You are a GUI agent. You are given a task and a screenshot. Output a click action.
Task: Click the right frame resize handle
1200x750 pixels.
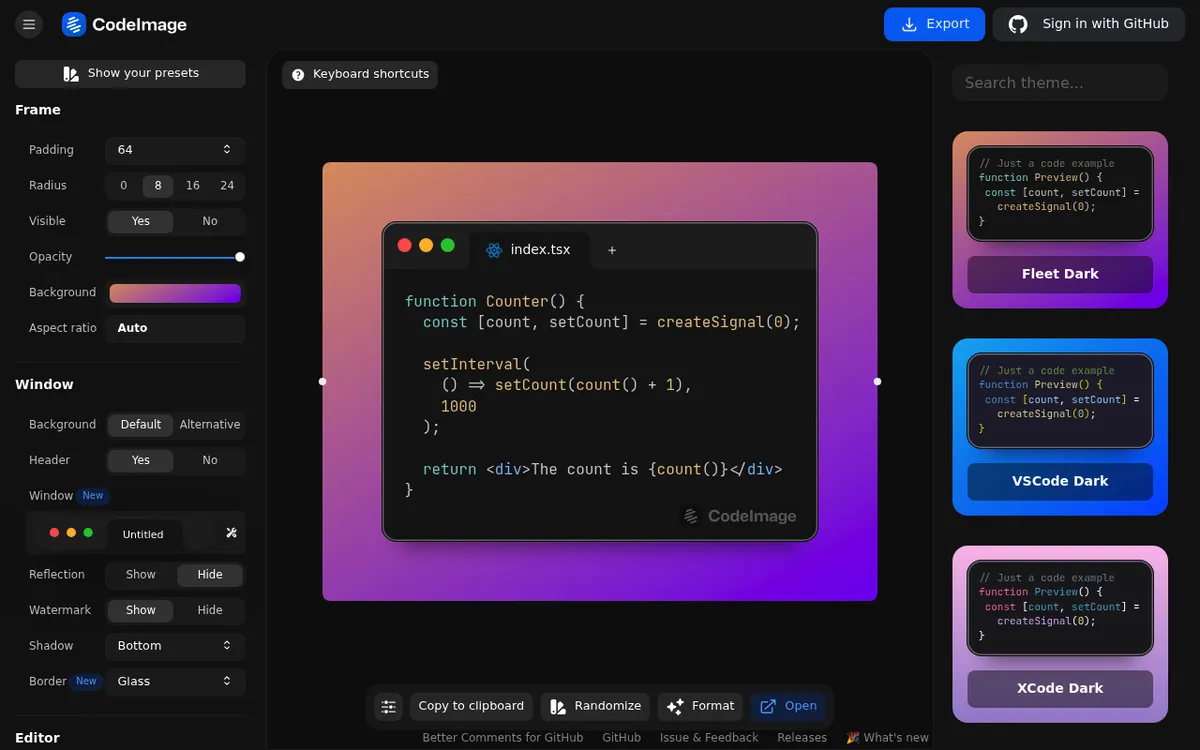(878, 381)
